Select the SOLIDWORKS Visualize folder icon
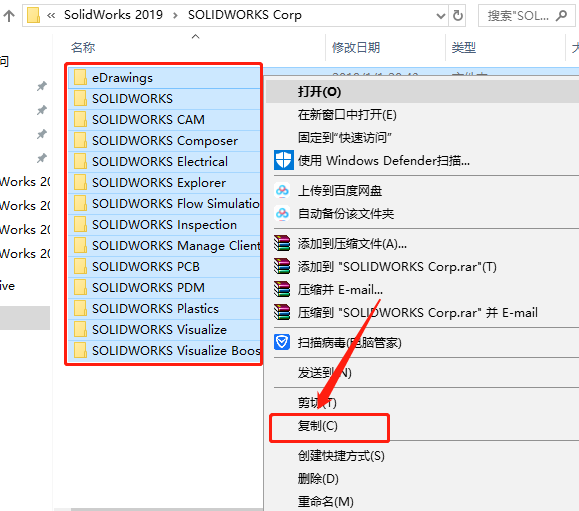 click(x=80, y=329)
